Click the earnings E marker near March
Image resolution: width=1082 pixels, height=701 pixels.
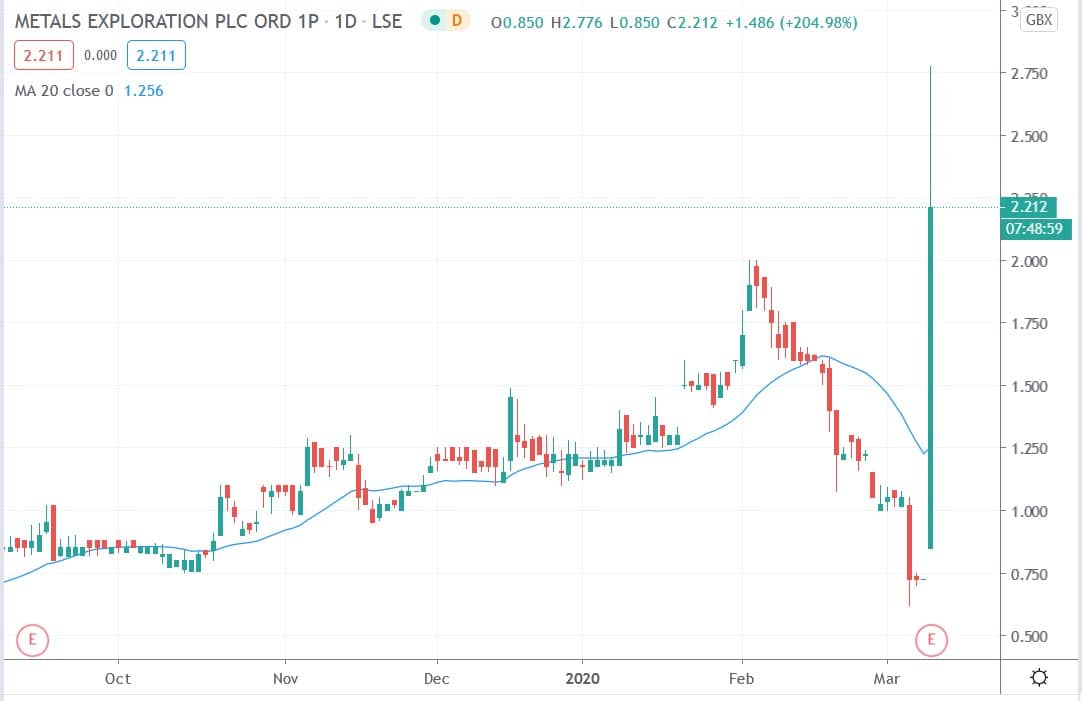coord(931,640)
